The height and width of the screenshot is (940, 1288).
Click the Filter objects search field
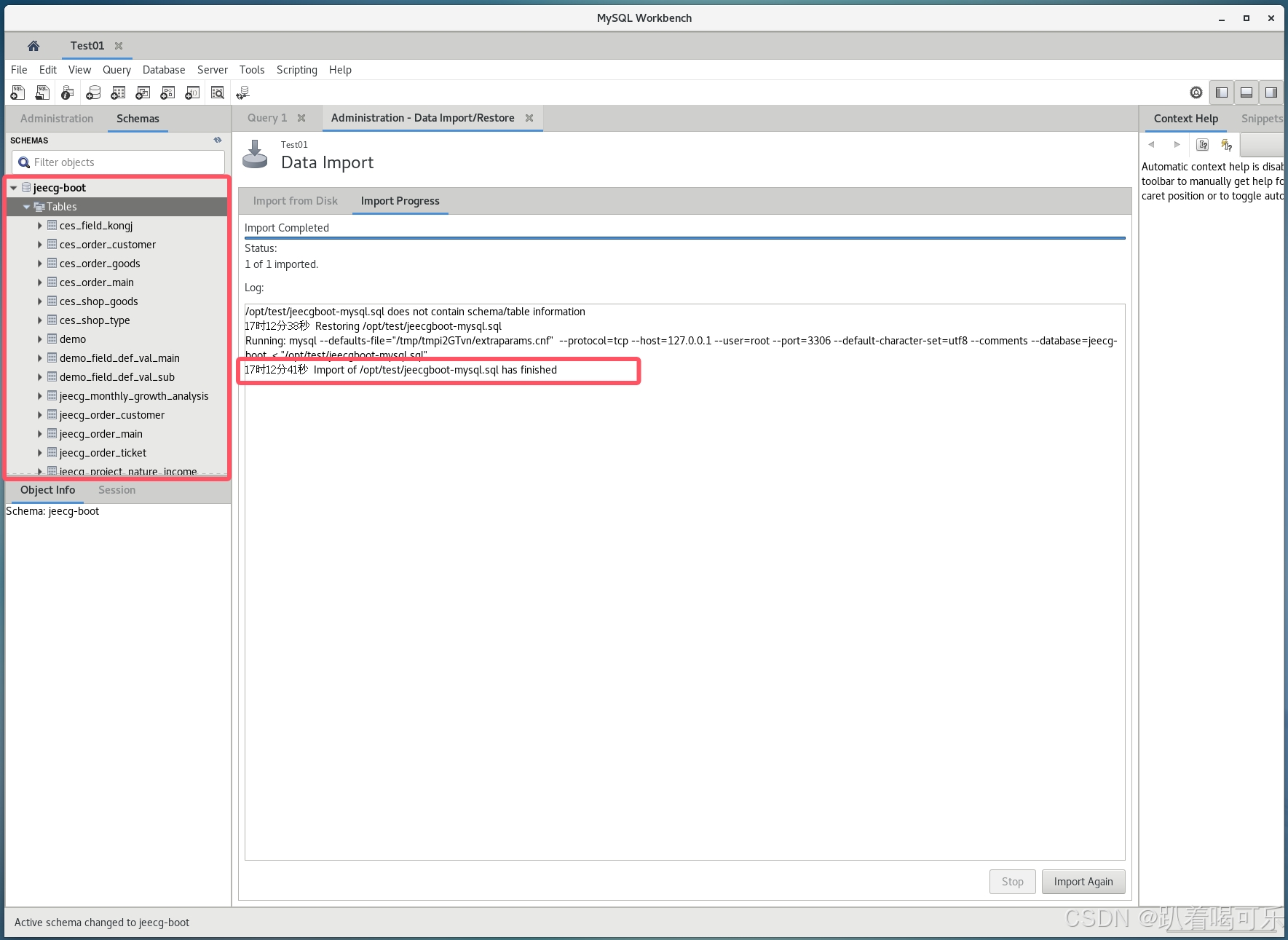(x=118, y=162)
